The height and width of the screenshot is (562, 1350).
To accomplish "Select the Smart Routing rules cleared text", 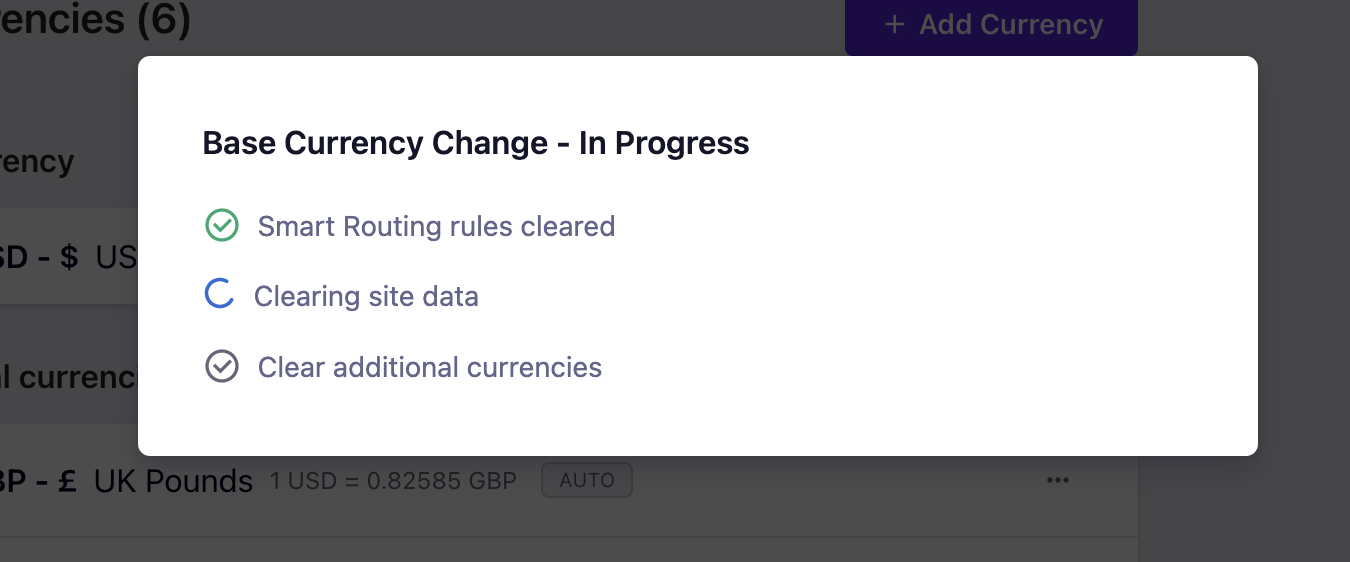I will coord(436,226).
